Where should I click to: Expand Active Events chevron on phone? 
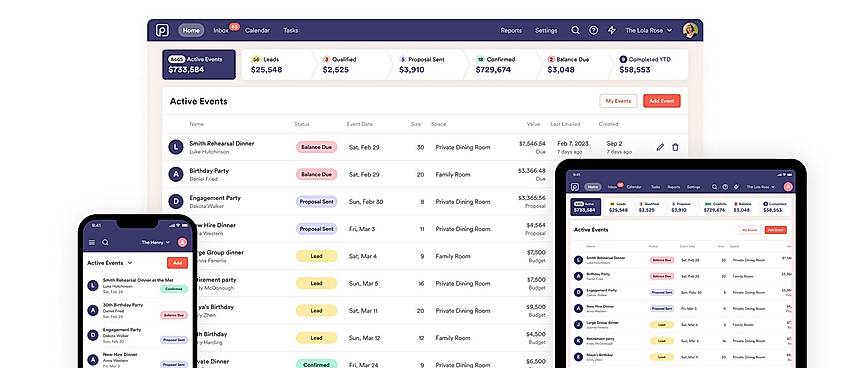(x=130, y=263)
